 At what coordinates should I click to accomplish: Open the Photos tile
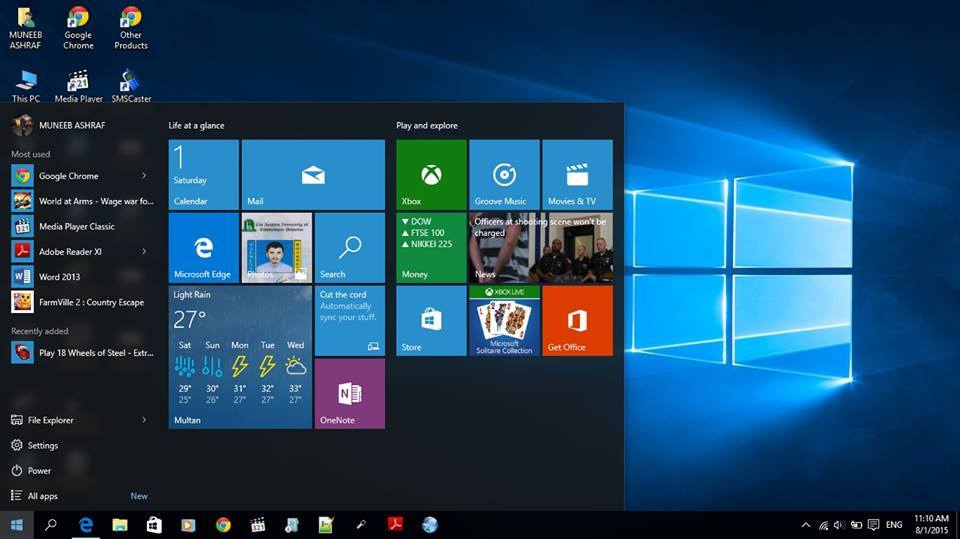[277, 247]
